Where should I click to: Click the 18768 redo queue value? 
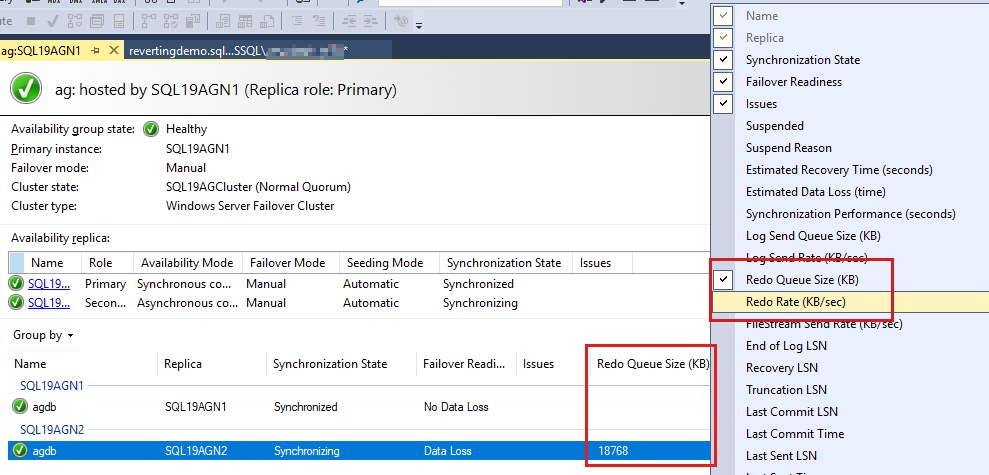(613, 451)
